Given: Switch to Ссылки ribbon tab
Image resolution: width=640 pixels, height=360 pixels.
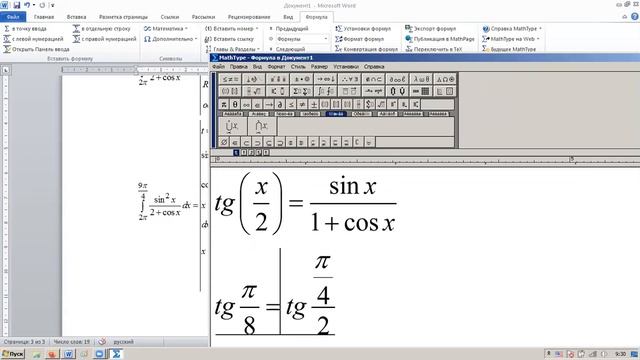Looking at the screenshot, I should tap(170, 17).
